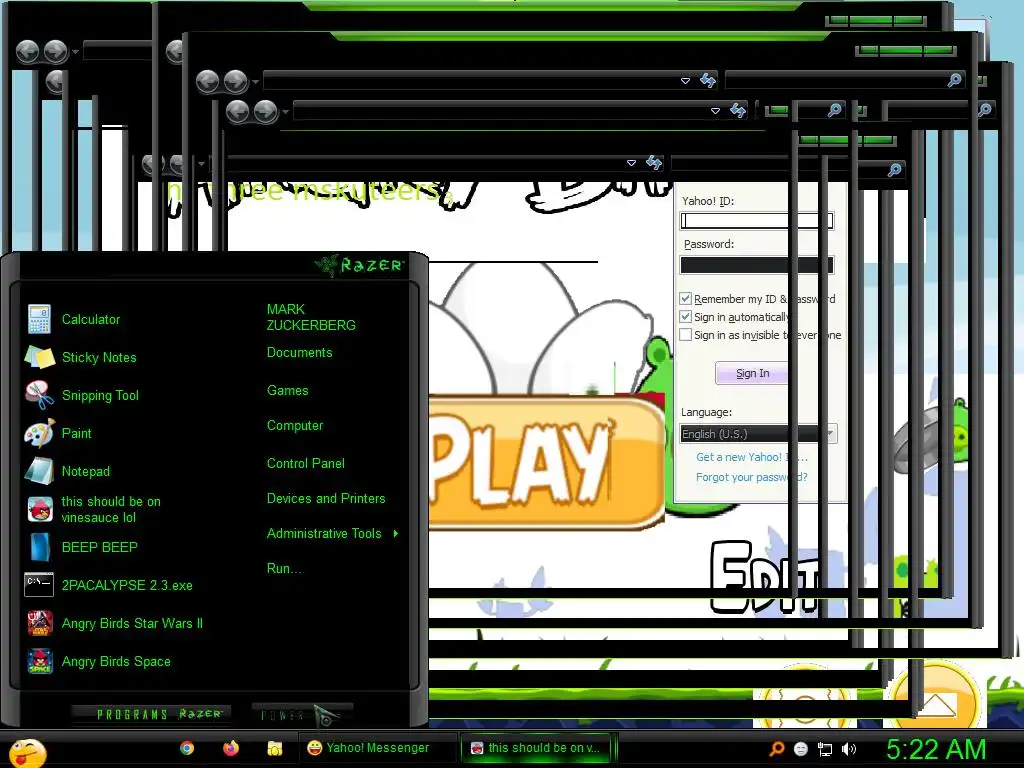The height and width of the screenshot is (768, 1024).
Task: Click the Password input field
Action: [756, 264]
